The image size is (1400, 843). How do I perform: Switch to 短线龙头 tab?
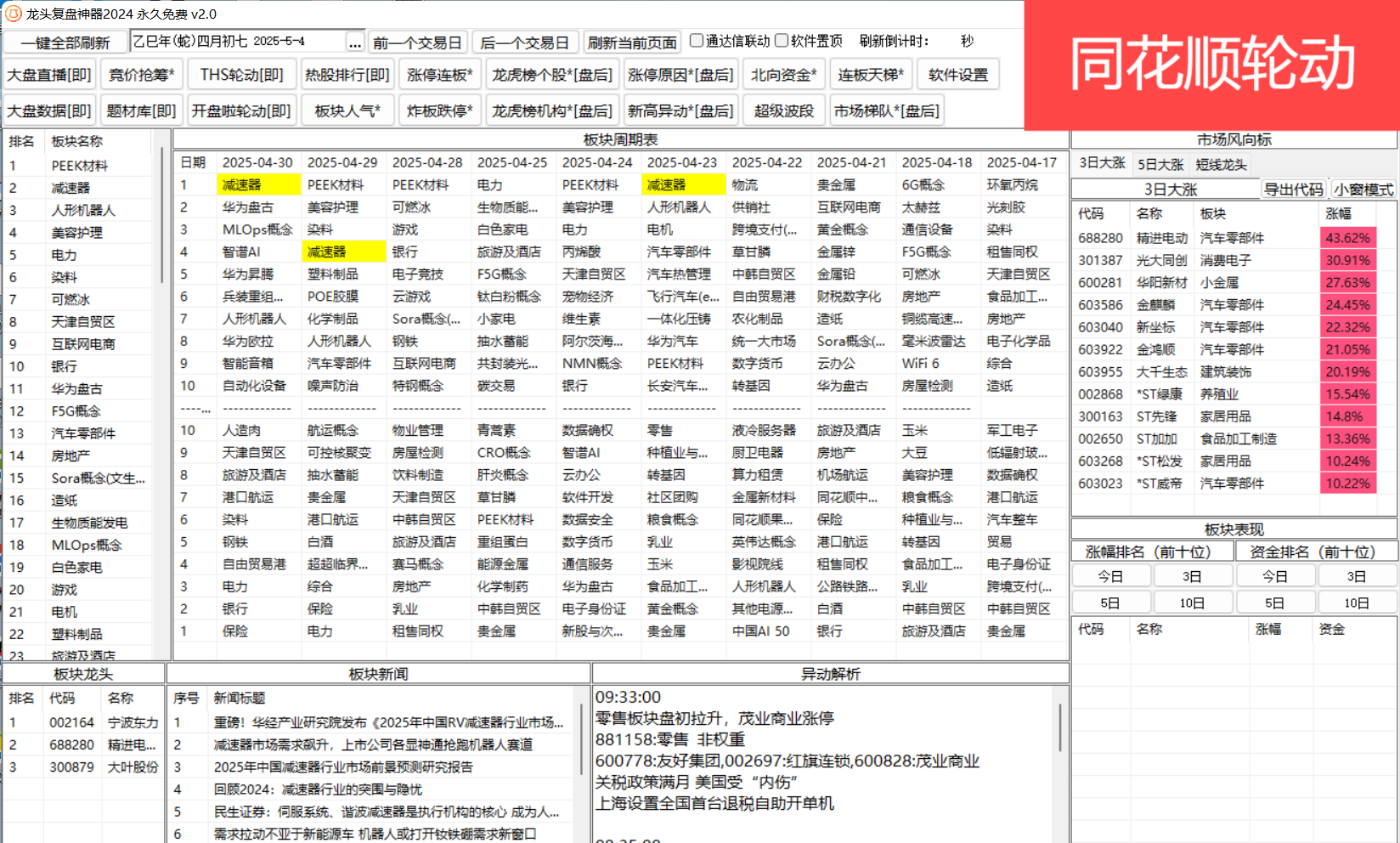click(1222, 164)
